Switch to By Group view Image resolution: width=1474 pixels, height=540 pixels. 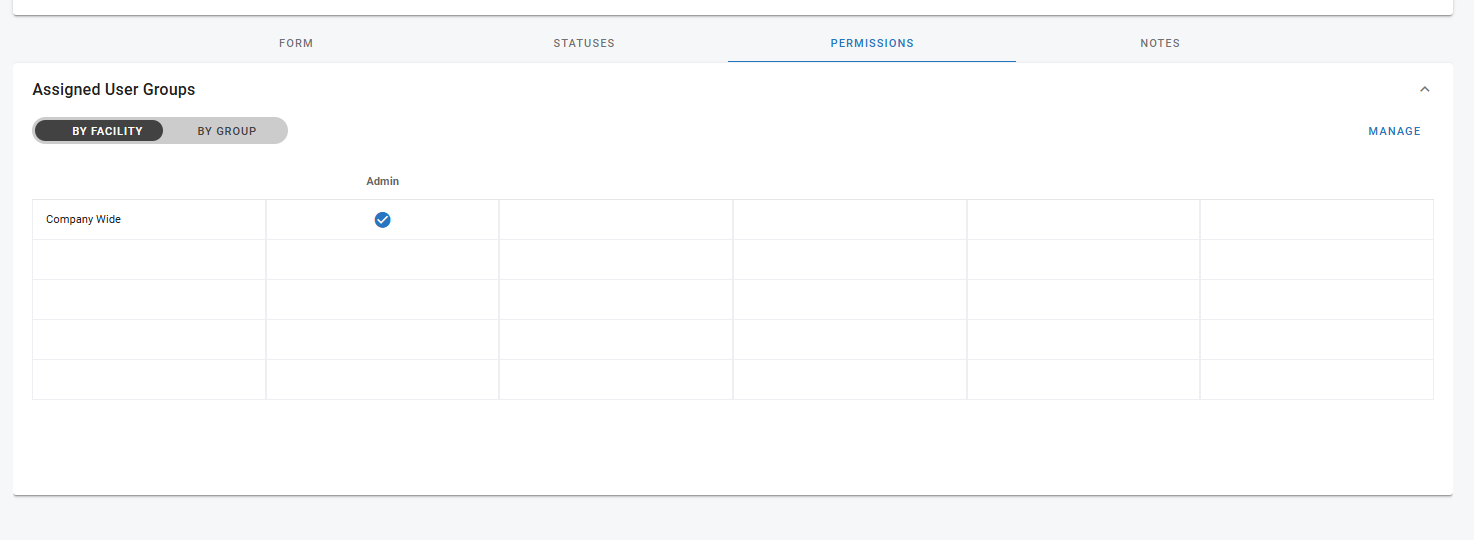point(227,131)
